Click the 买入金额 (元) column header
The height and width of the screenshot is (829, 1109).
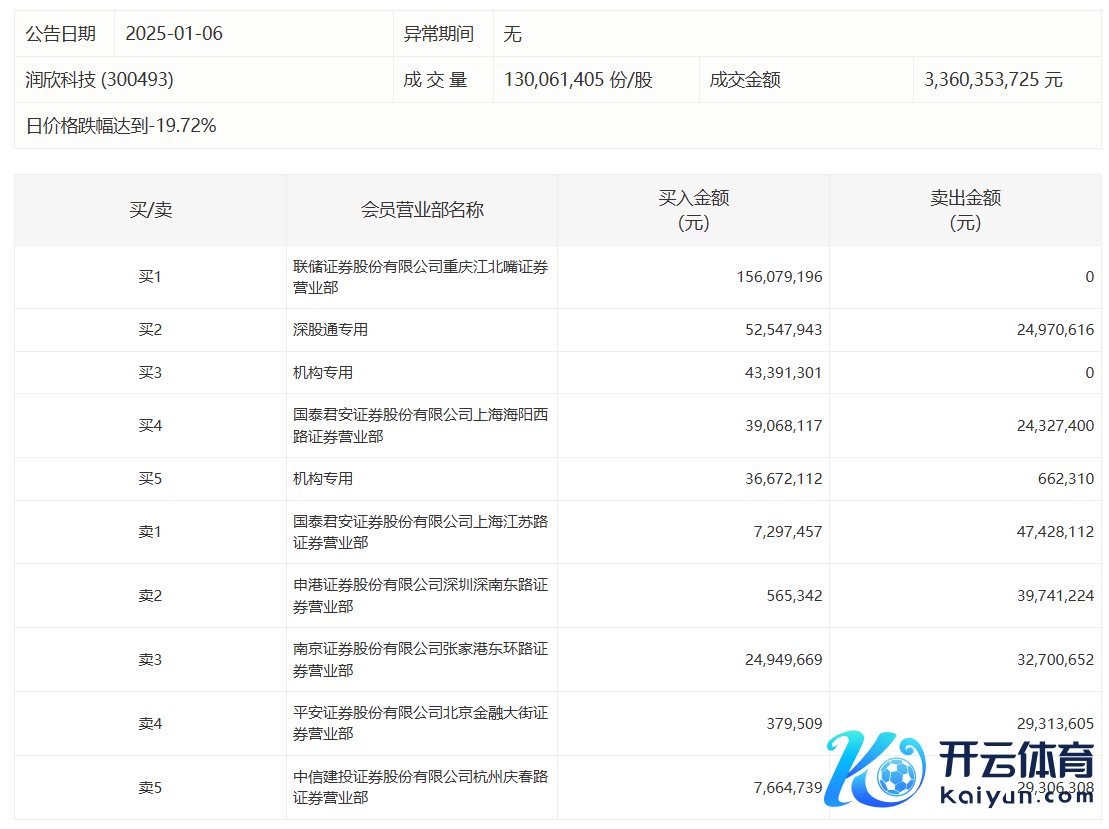coord(693,210)
